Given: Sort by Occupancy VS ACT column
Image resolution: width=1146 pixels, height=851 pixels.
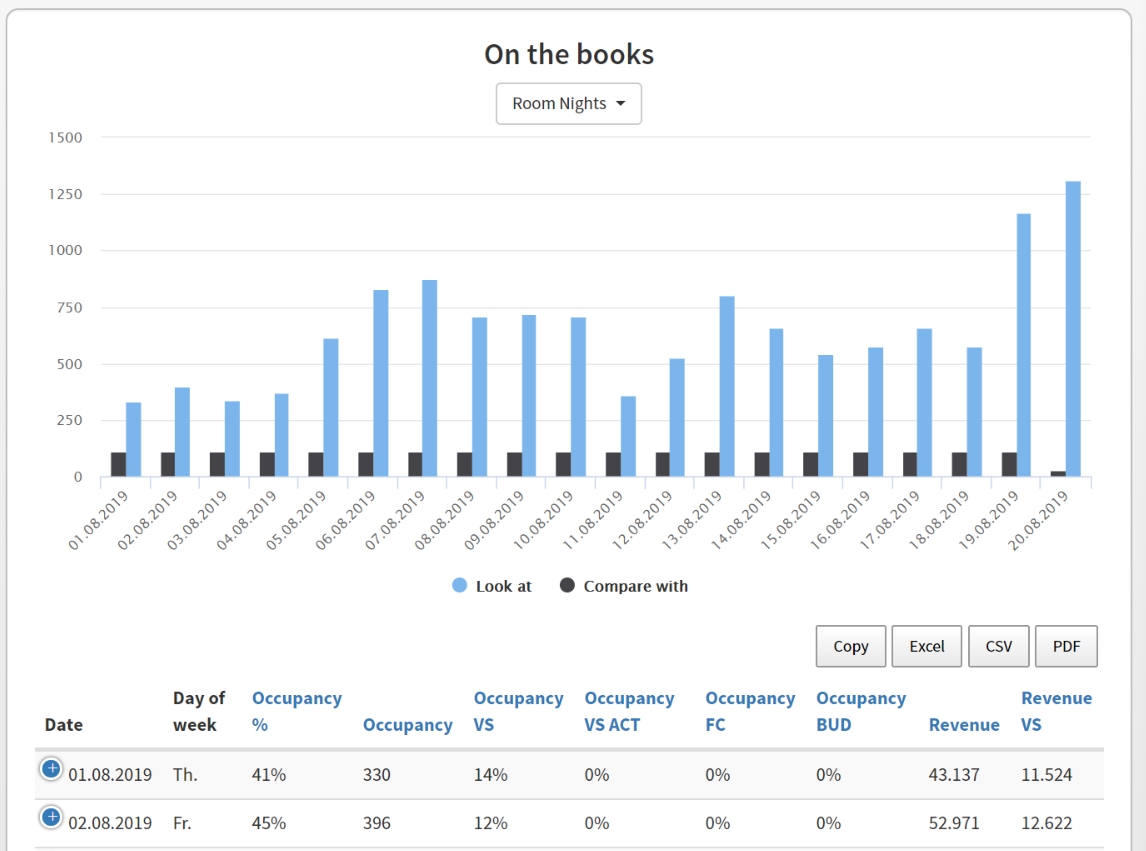Looking at the screenshot, I should pos(629,711).
